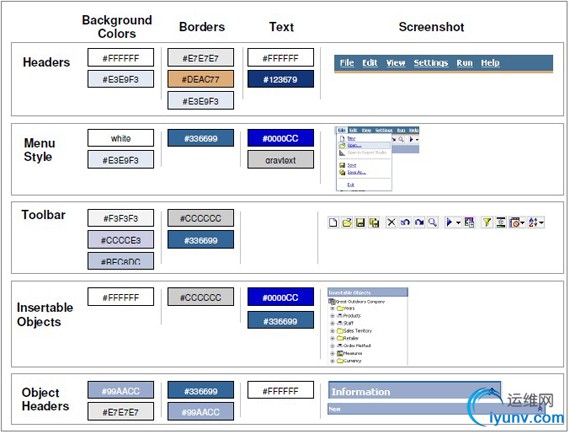Click the #123679 dark blue text swatch
Screen dimensions: 570x434
[x=280, y=79]
